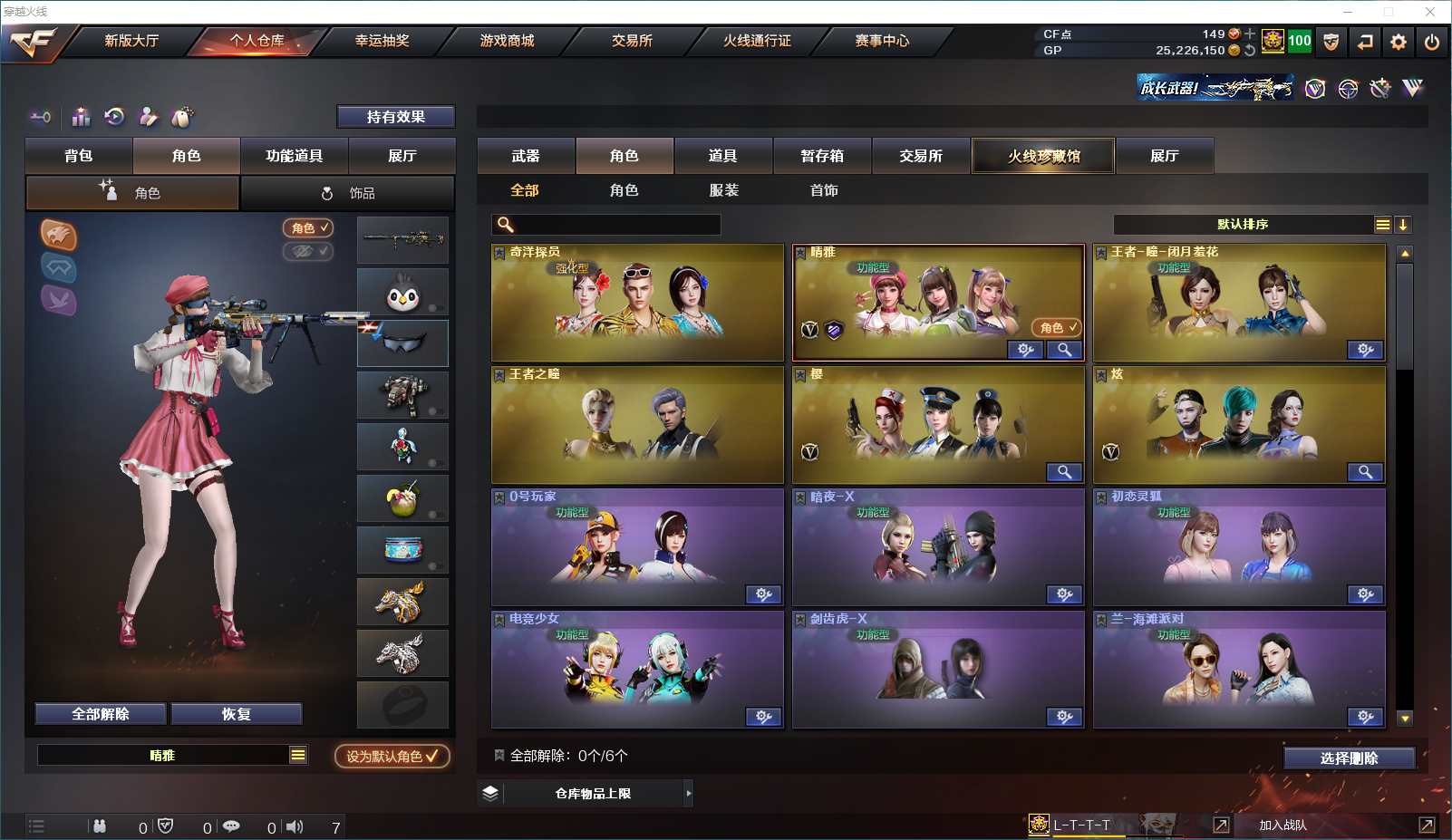Select the orange eagle team icon beside character

(x=59, y=236)
